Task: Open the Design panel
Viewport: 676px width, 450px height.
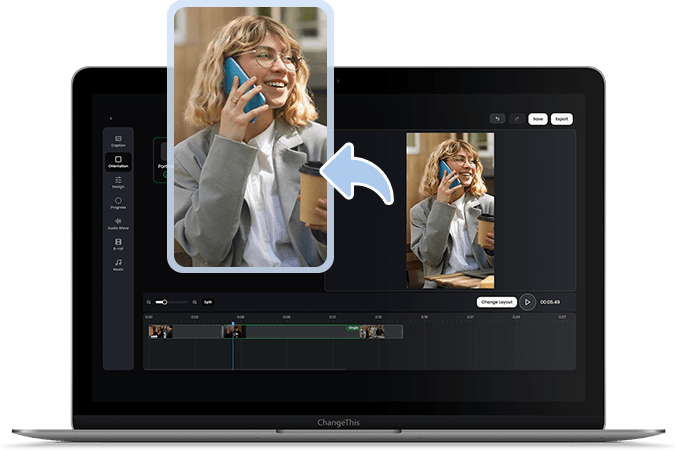Action: (x=118, y=182)
